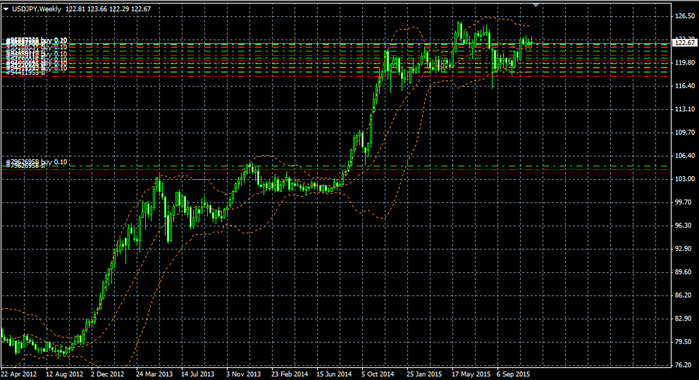The width and height of the screenshot is (699, 380).
Task: Click the 126.50 price scale label
Action: [x=685, y=16]
